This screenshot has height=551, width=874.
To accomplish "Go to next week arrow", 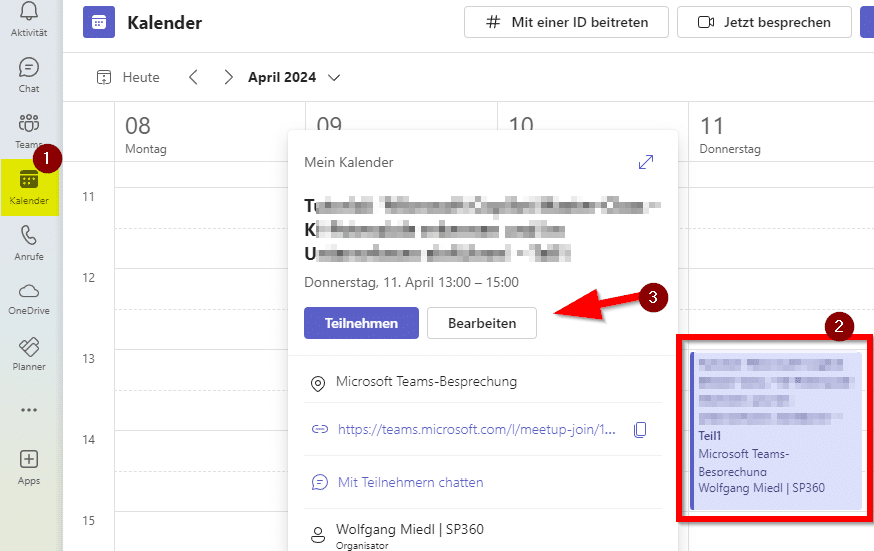I will 229,77.
